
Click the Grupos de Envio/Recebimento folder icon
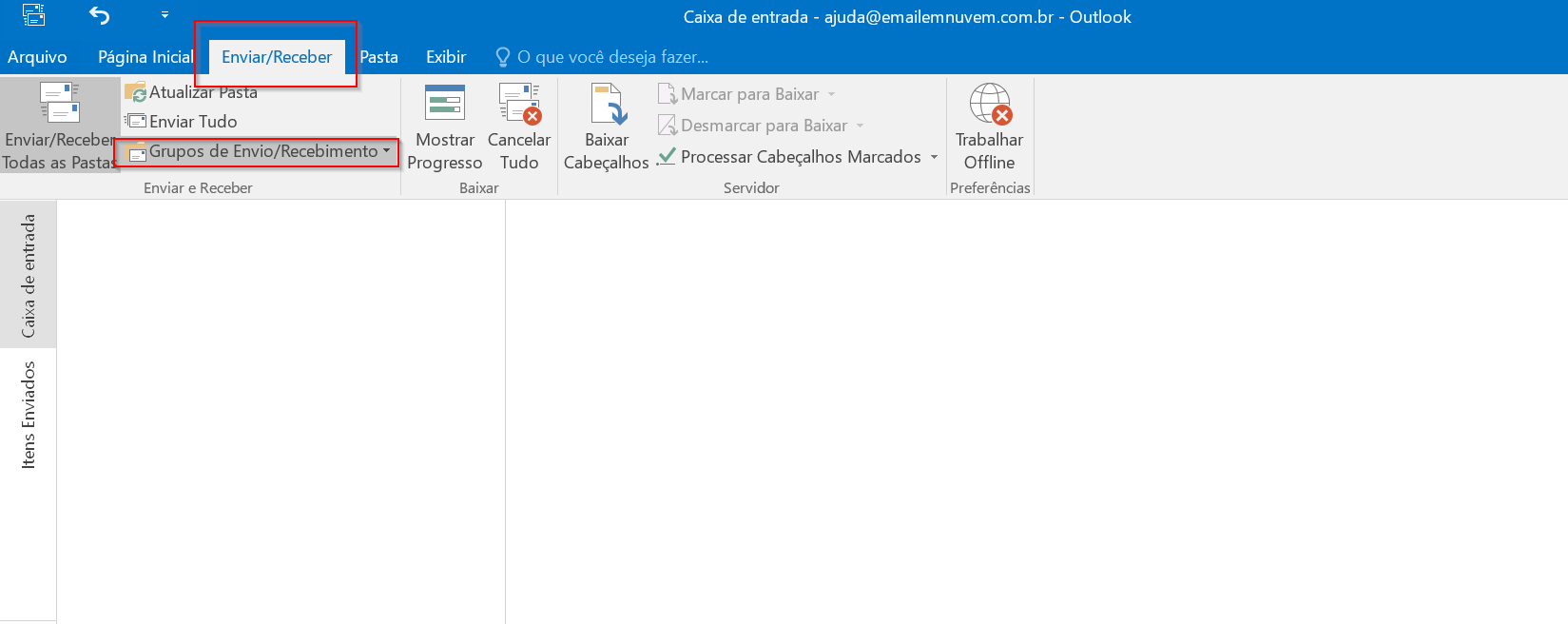point(137,151)
